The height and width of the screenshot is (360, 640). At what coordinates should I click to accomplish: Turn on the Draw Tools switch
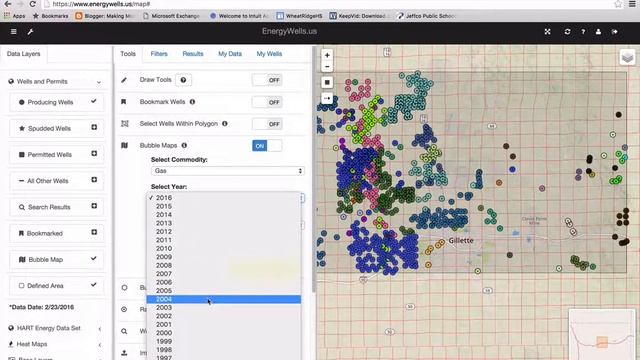tap(267, 80)
